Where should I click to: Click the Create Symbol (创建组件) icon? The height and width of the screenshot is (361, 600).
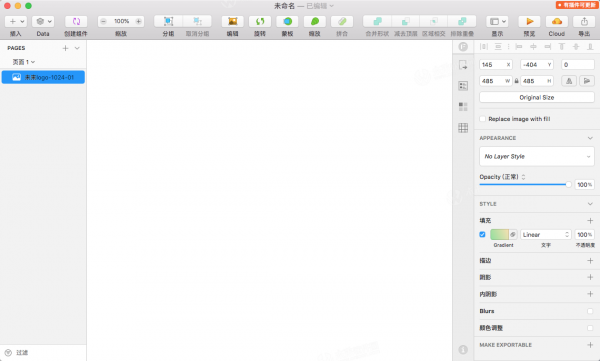pyautogui.click(x=76, y=21)
